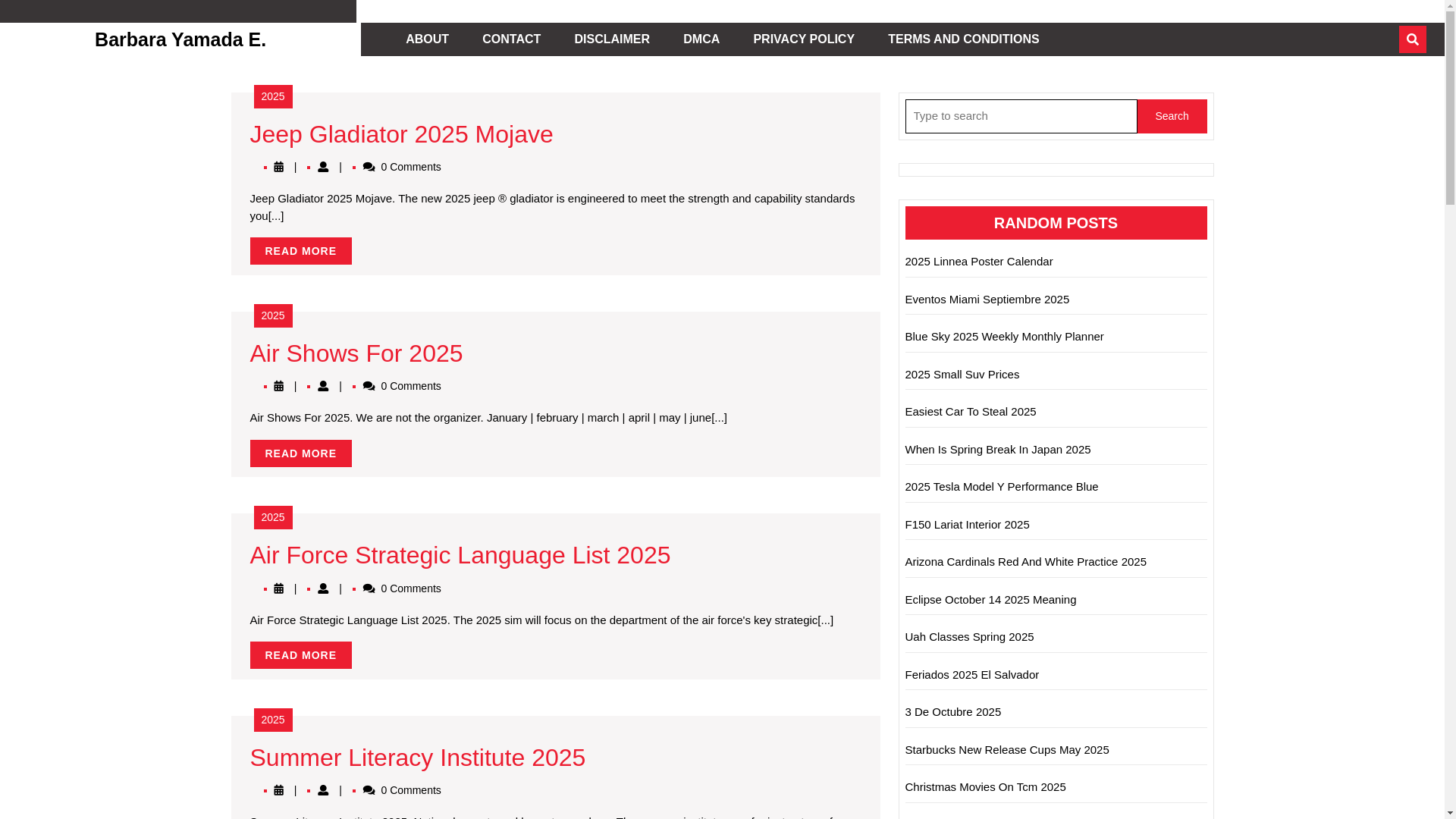Open Easiest Car To Steal 2025
The width and height of the screenshot is (1456, 819).
pyautogui.click(x=971, y=412)
